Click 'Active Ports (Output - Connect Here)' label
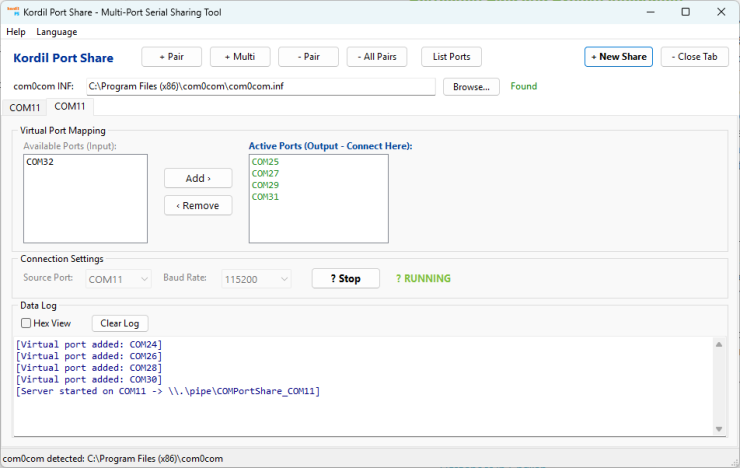The image size is (740, 468). click(330, 146)
